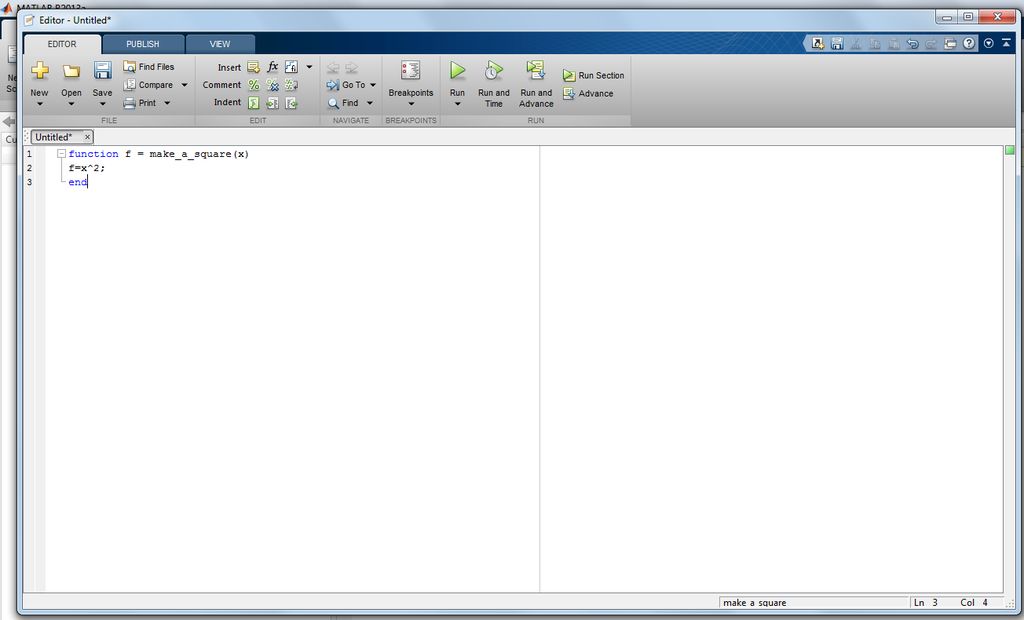1024x620 pixels.
Task: Click the Run Section button
Action: [594, 76]
